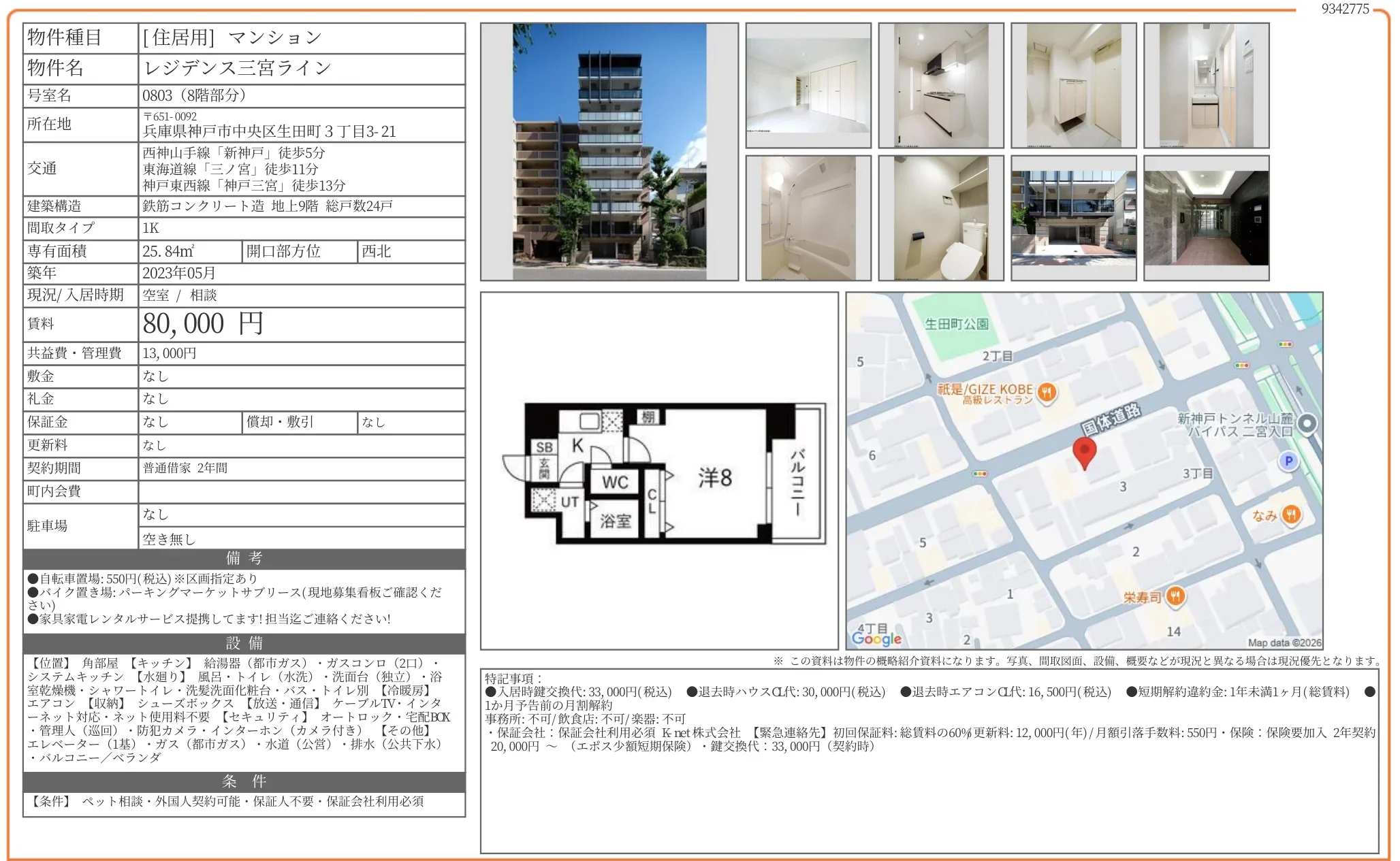Open the building exterior main photo
Screen dimensions: 1400x861
click(609, 152)
